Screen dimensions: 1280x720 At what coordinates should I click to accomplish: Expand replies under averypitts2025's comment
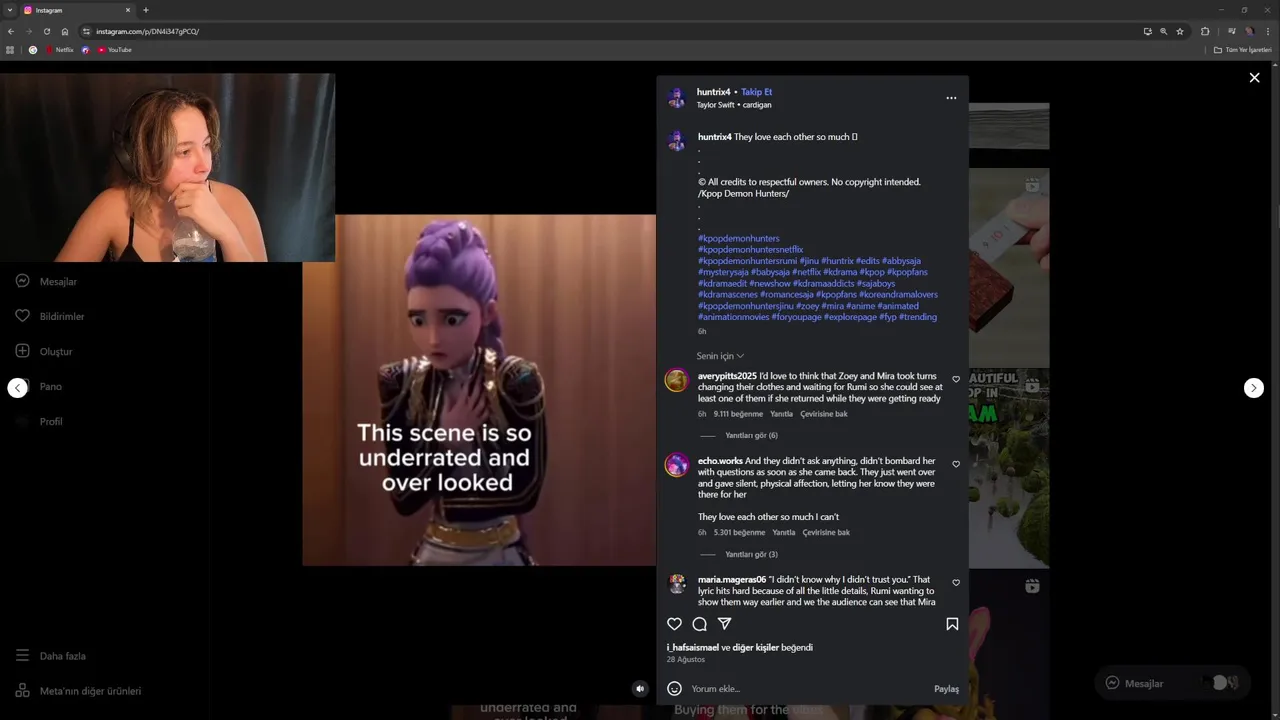(x=751, y=436)
